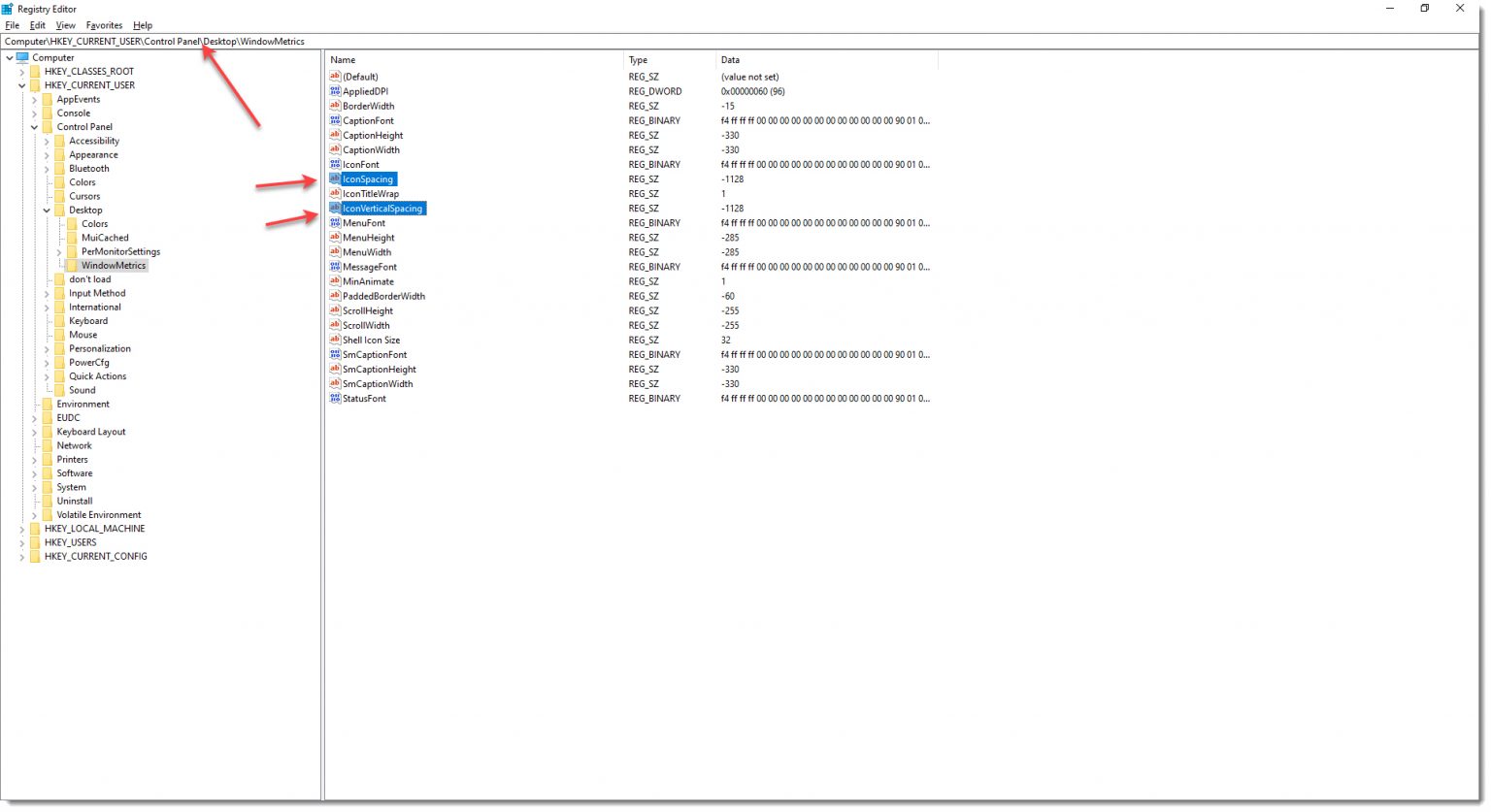Click the binary icon next to CaptionFont

click(334, 120)
